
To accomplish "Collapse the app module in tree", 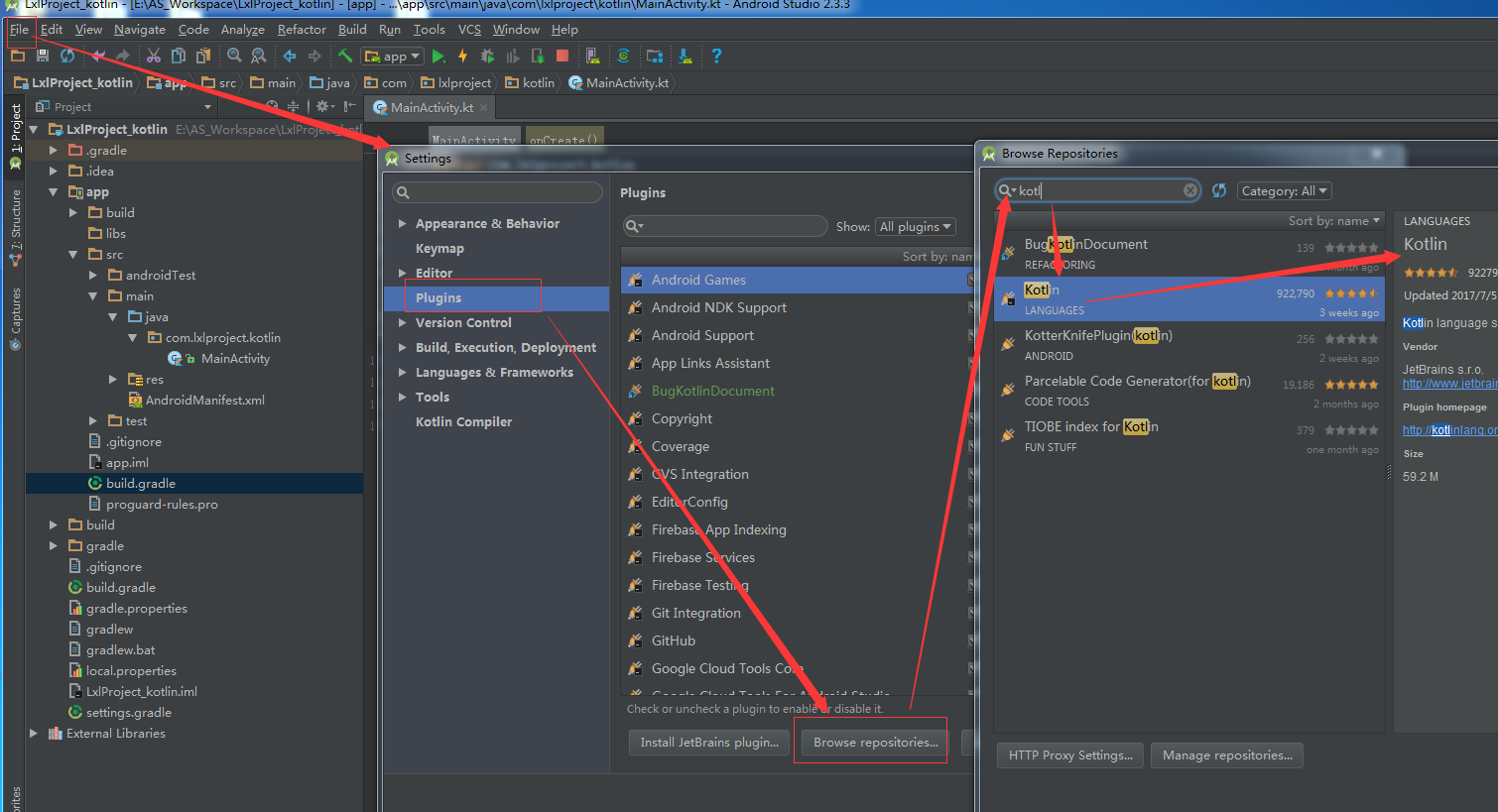I will (x=54, y=191).
